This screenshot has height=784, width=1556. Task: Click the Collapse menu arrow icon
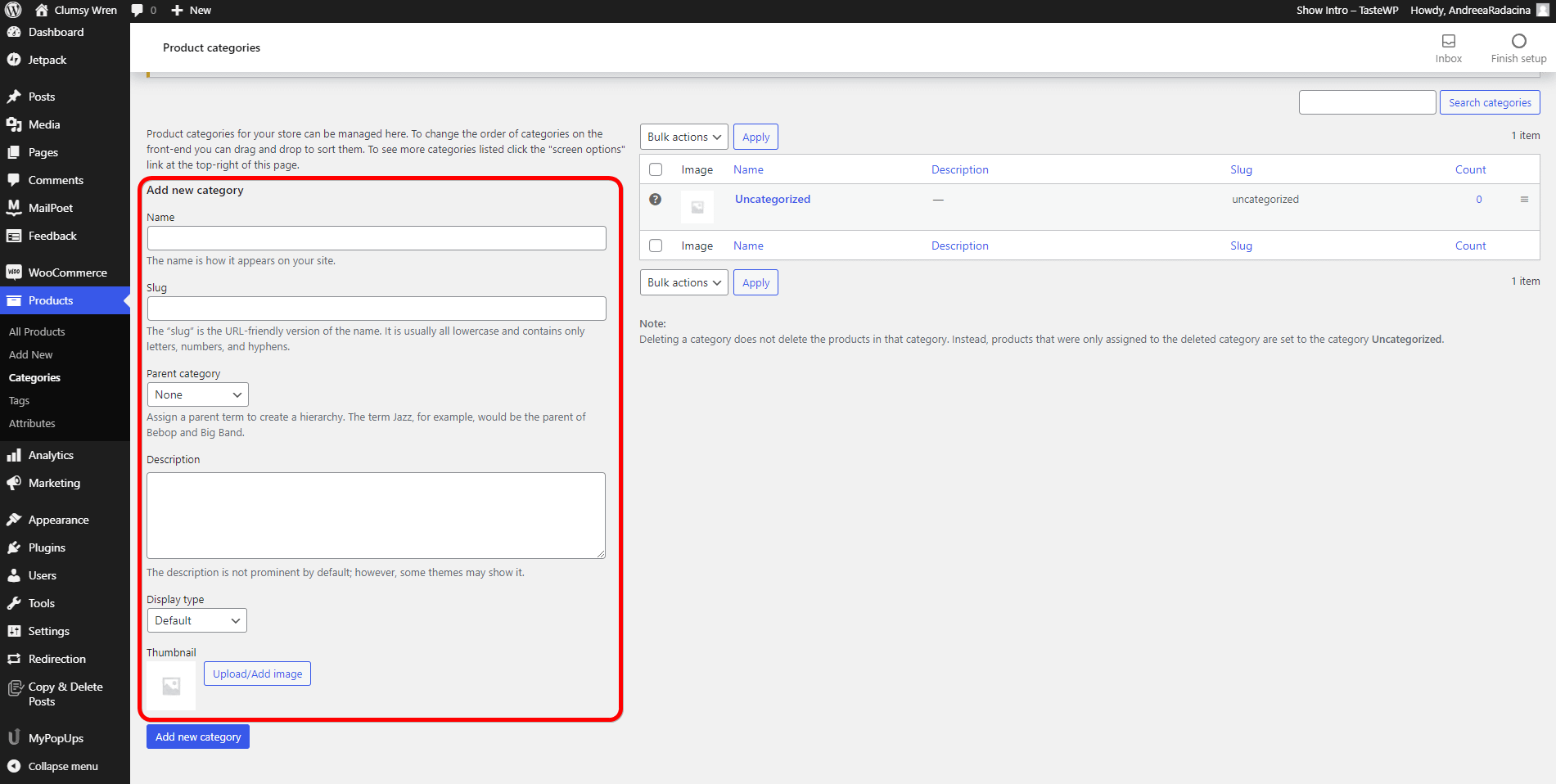click(x=14, y=766)
